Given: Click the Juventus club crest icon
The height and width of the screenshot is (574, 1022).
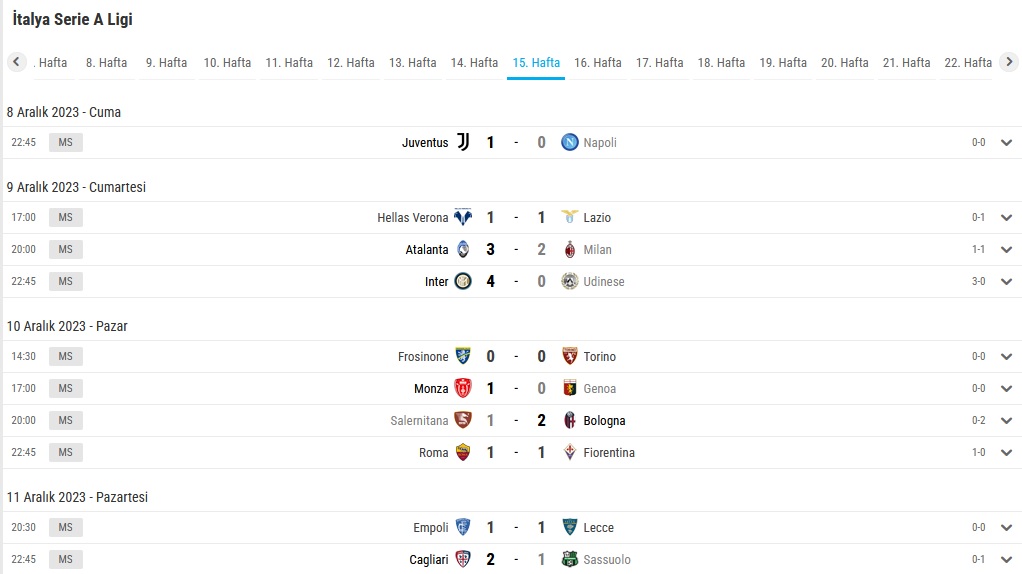Looking at the screenshot, I should [463, 142].
